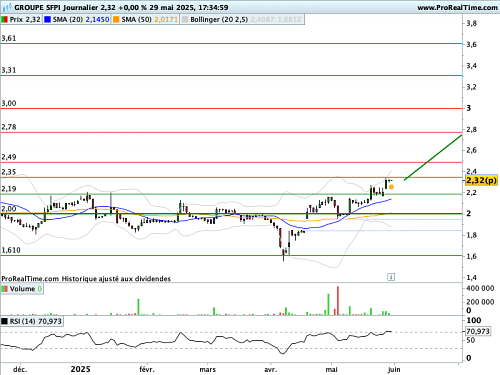
Task: Click the yellow 2,32(p) price tag
Action: tap(481, 181)
